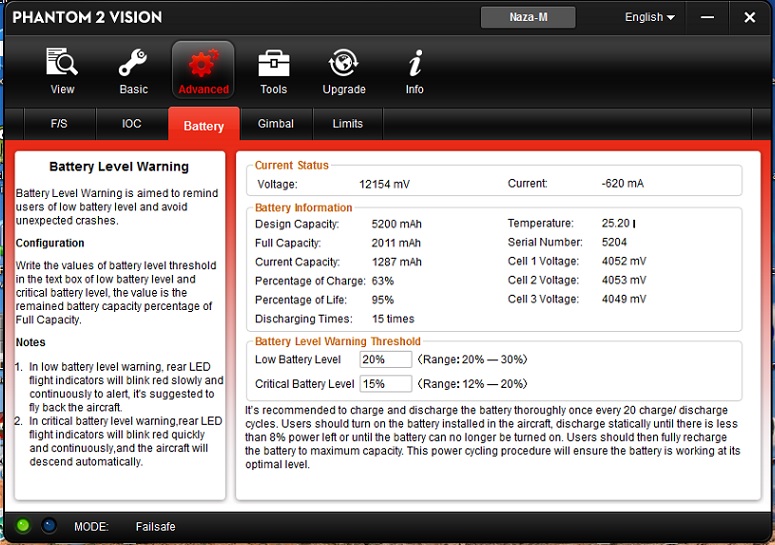Image resolution: width=775 pixels, height=545 pixels.
Task: Click the green status indicator light
Action: (23, 525)
